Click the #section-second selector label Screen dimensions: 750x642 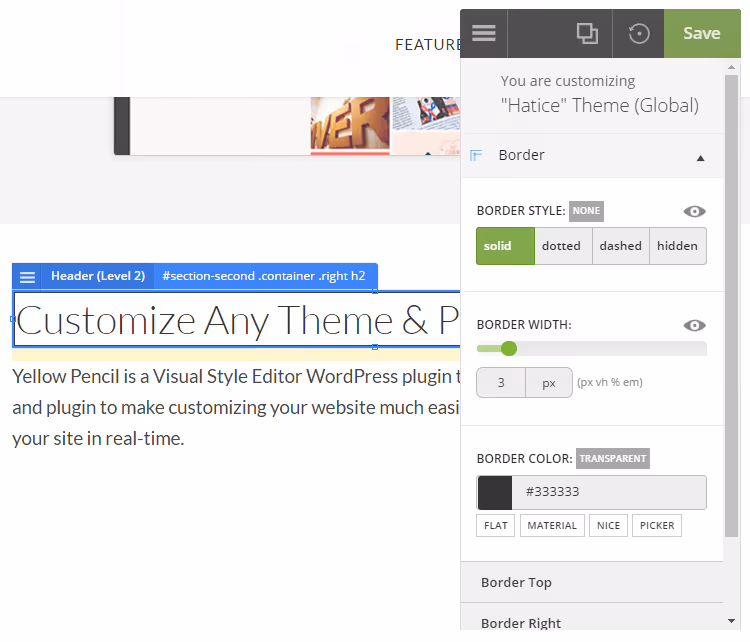264,276
